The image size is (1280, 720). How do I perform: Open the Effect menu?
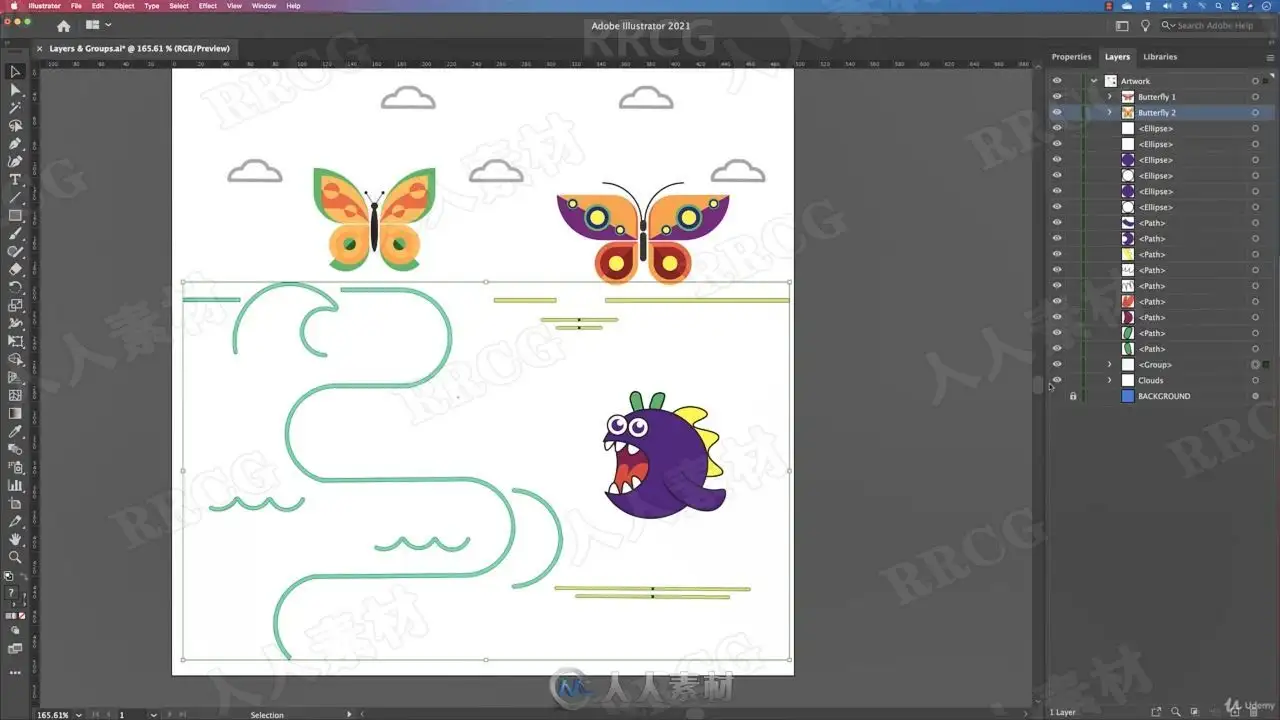207,6
